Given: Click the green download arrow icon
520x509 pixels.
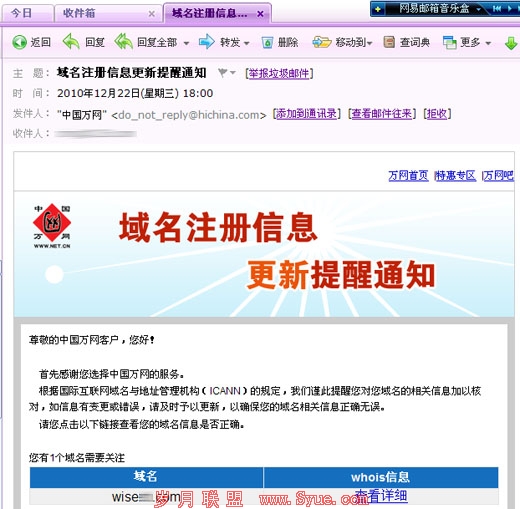Looking at the screenshot, I should coord(511,43).
